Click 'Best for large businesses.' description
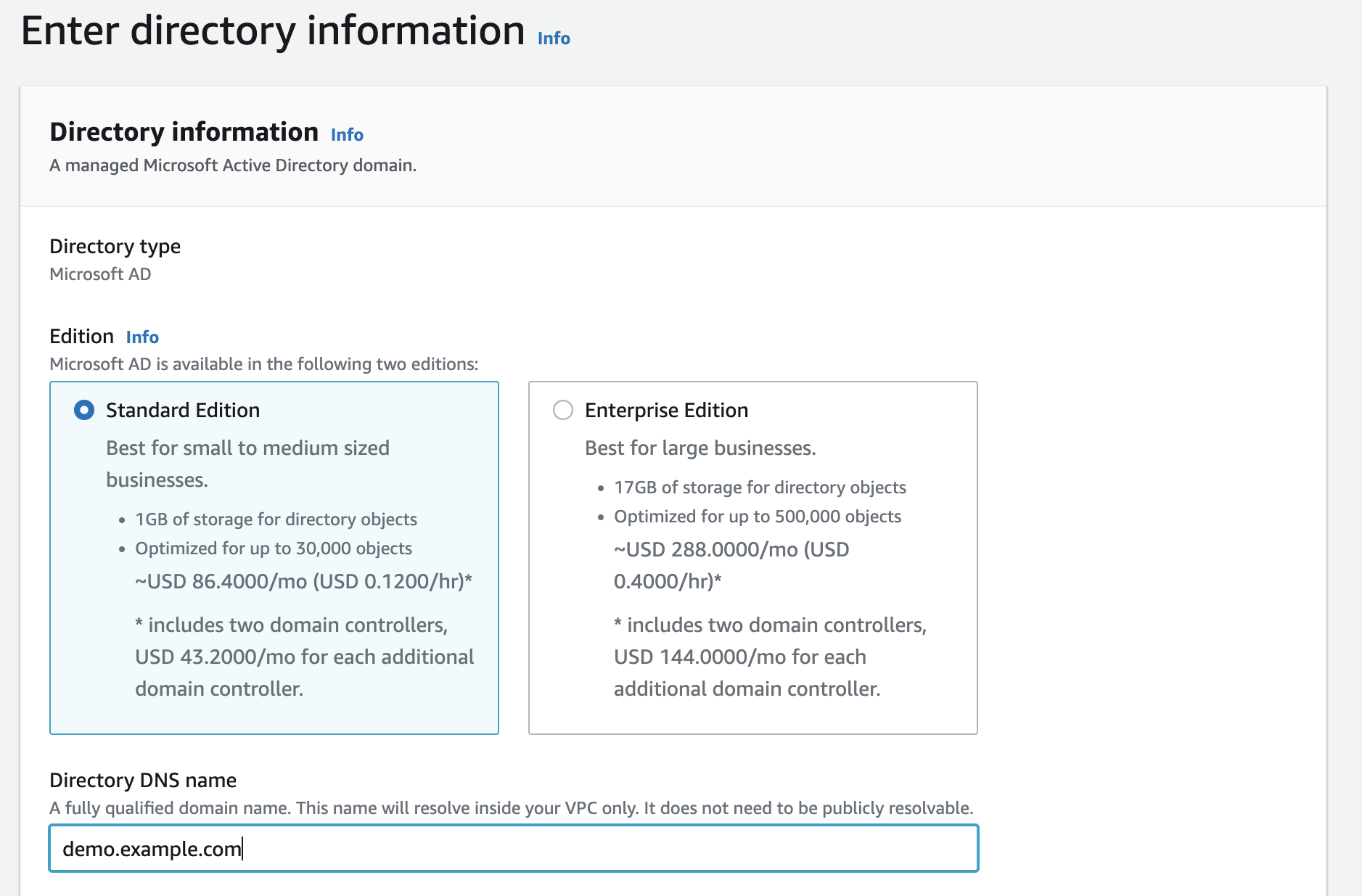Viewport: 1362px width, 896px height. (700, 448)
